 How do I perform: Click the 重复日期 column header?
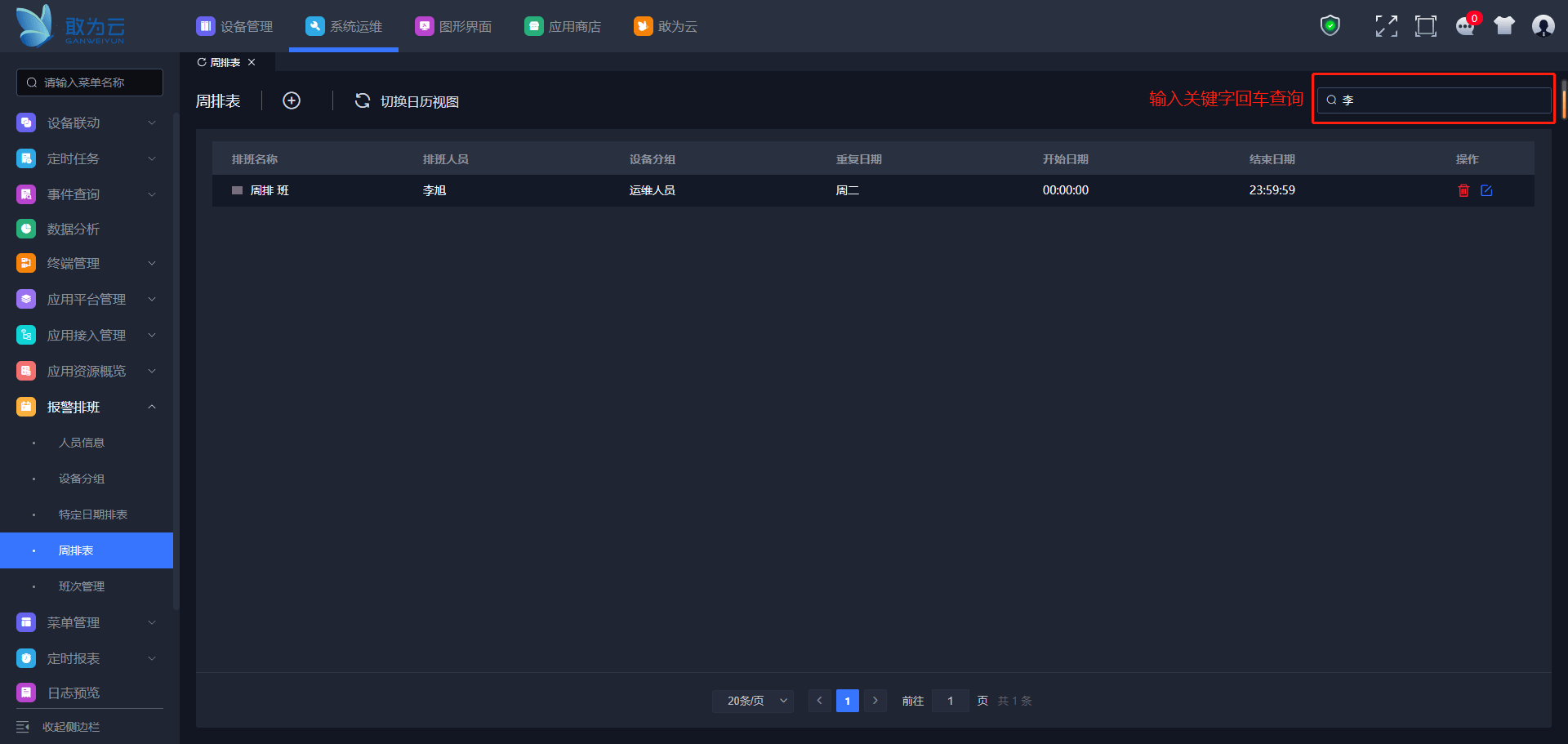pyautogui.click(x=859, y=159)
